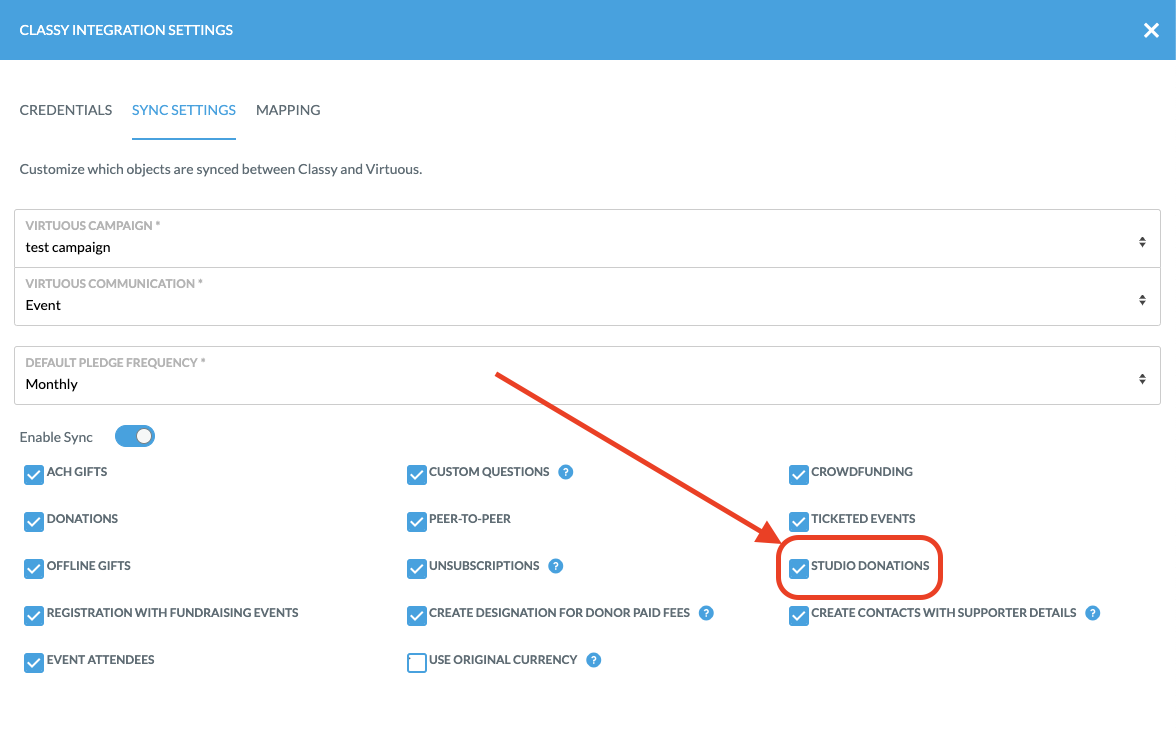Image resolution: width=1176 pixels, height=730 pixels.
Task: Open help for Create Contacts with Supporter Details
Action: 1093,613
